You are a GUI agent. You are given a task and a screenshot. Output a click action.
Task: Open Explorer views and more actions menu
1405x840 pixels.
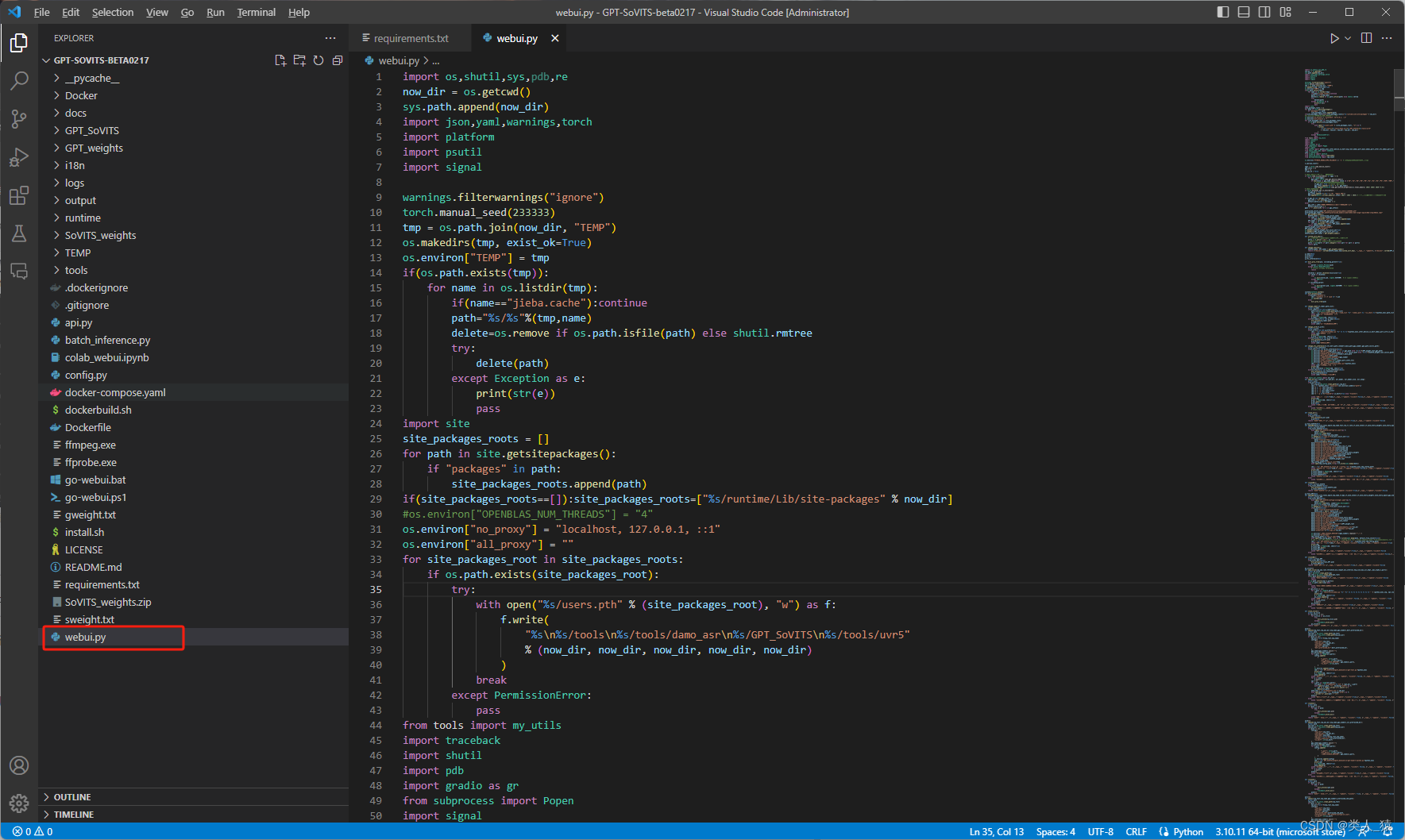pyautogui.click(x=330, y=38)
